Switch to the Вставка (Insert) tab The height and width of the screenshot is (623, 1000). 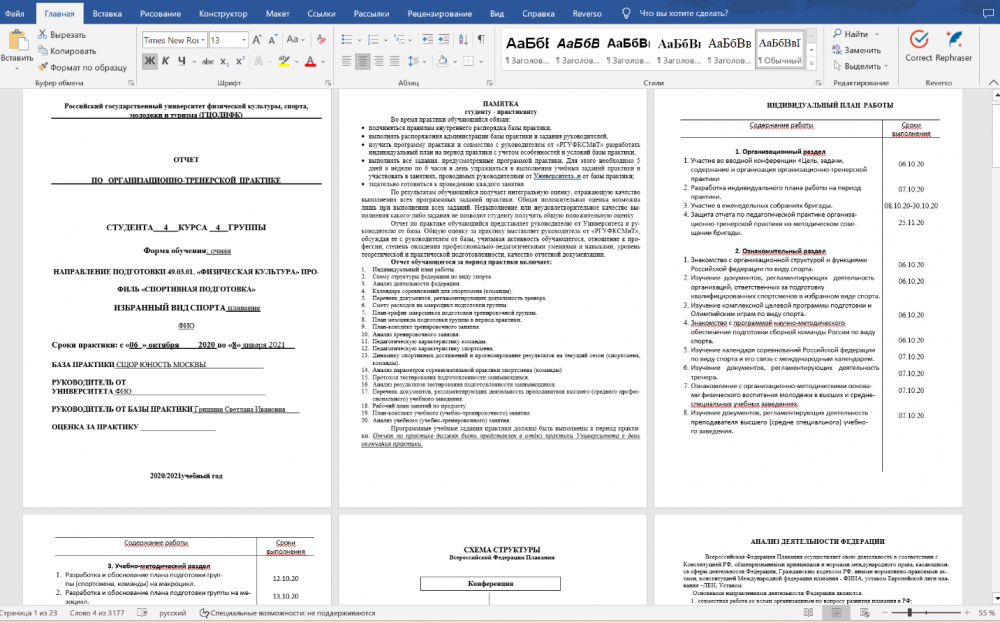107,13
